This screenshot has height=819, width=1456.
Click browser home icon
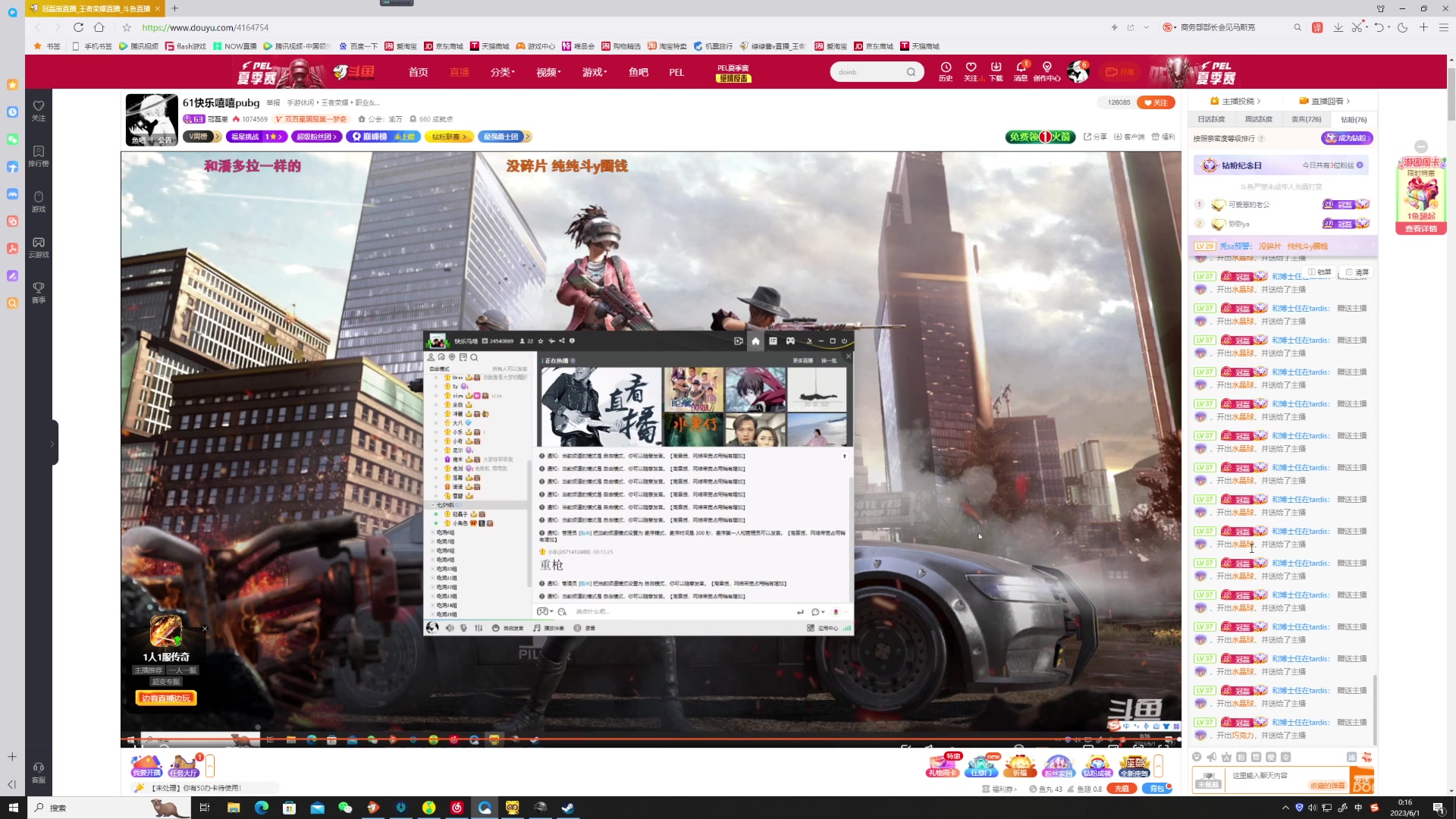pos(99,27)
